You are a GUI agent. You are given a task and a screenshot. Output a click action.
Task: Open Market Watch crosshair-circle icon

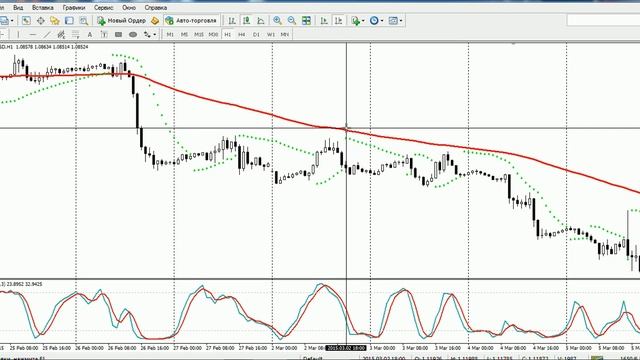point(40,20)
